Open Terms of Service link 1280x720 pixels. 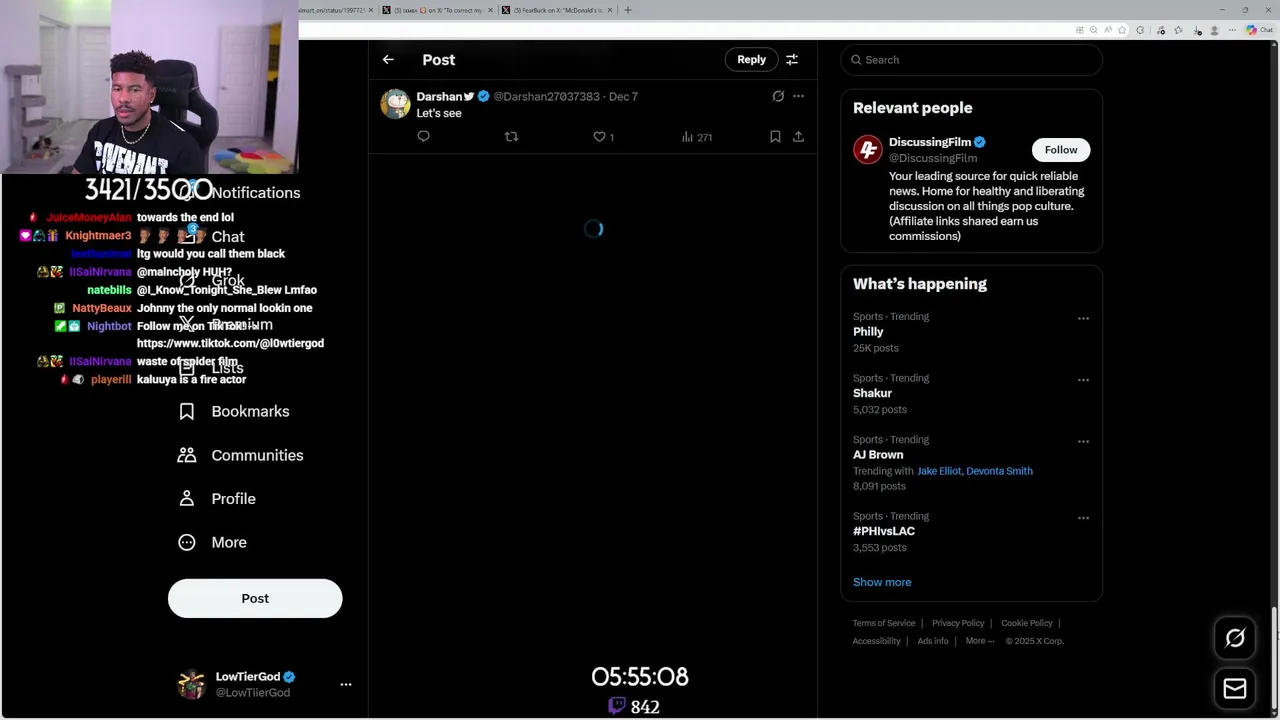[884, 623]
